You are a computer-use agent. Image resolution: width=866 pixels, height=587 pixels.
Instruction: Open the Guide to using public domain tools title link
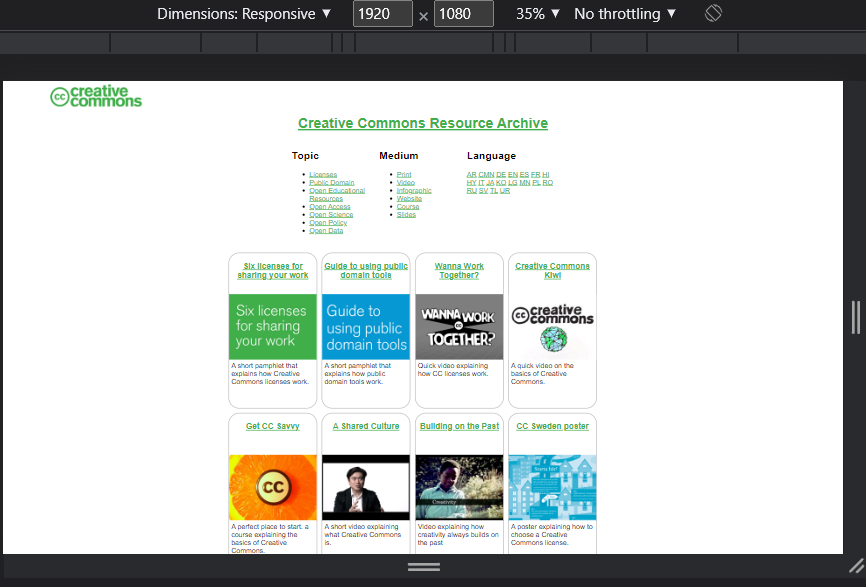(366, 271)
